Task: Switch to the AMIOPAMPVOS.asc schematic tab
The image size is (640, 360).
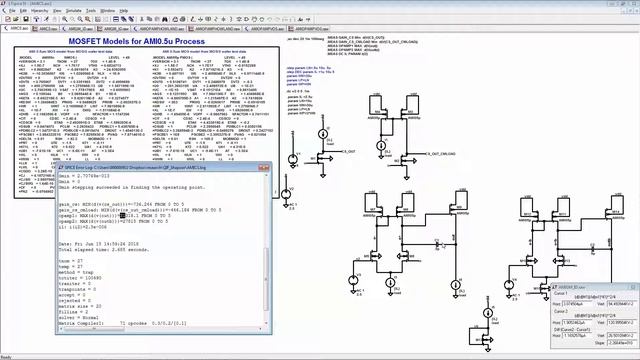Action: point(265,29)
